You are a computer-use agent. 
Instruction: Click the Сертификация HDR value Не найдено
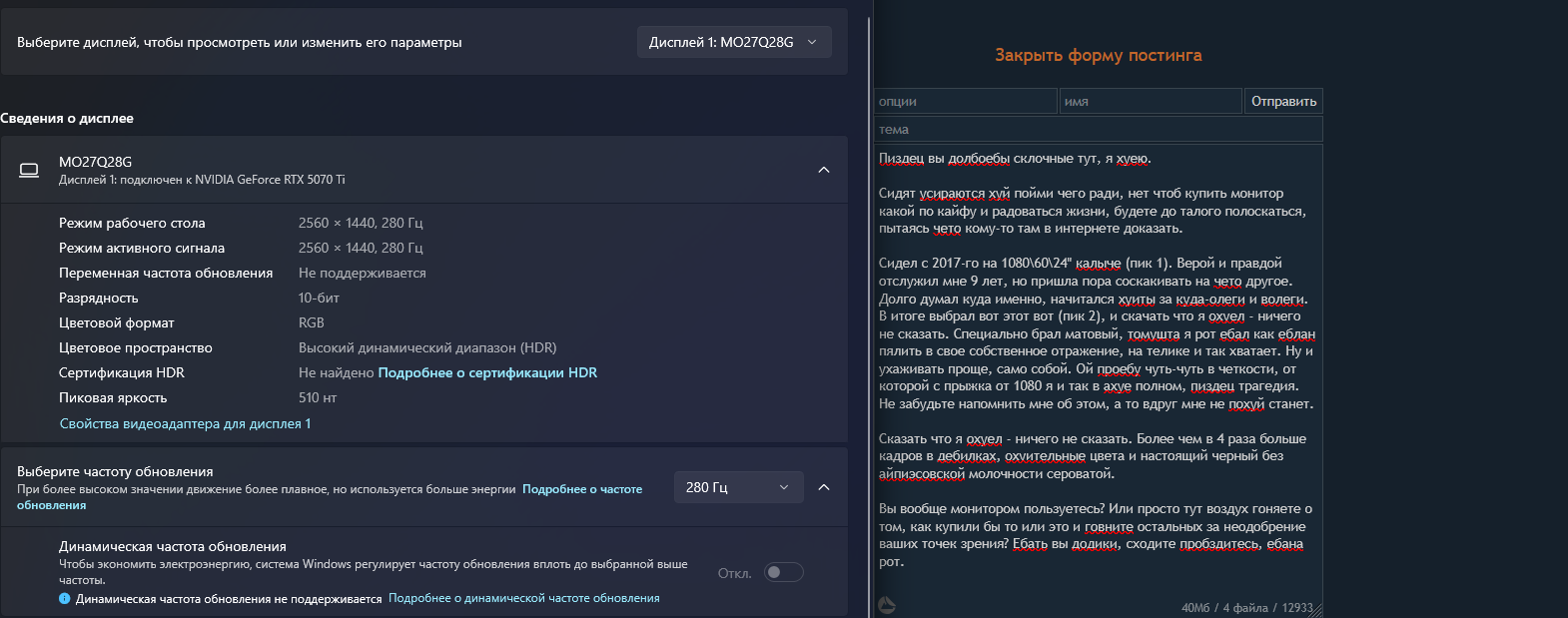337,372
